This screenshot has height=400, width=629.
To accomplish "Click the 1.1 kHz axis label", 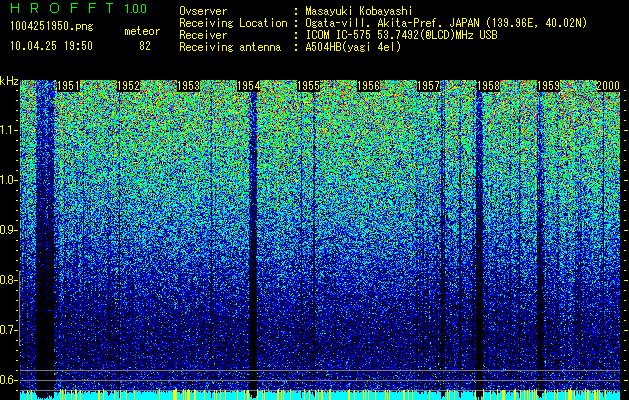I will click(8, 130).
